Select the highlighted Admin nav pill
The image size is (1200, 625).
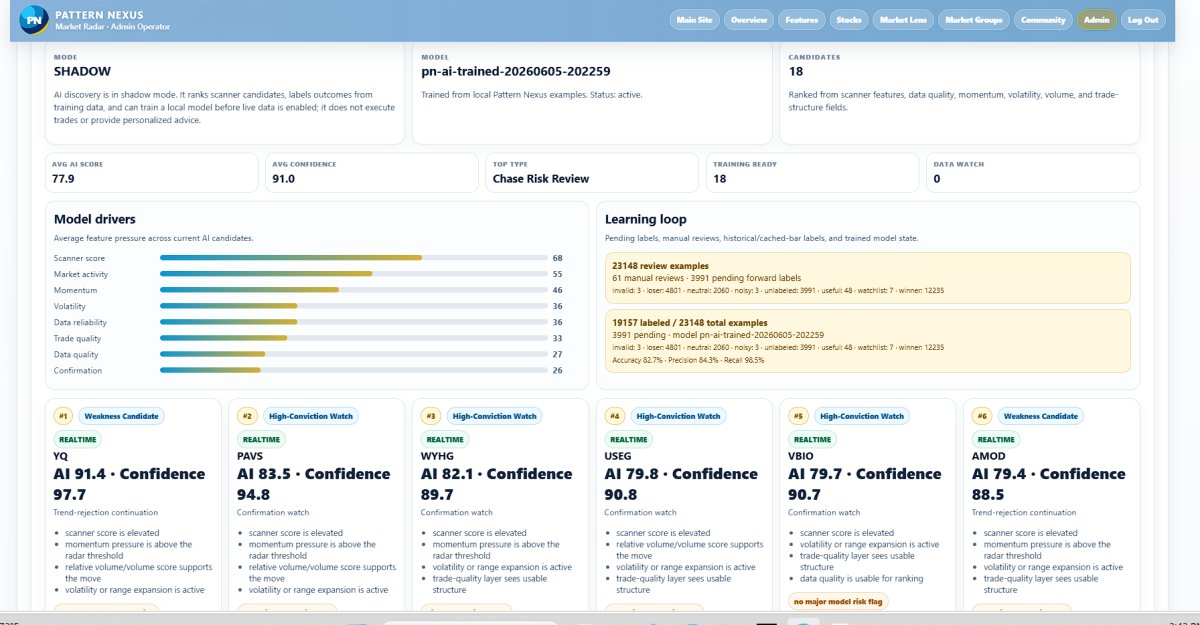pos(1097,20)
